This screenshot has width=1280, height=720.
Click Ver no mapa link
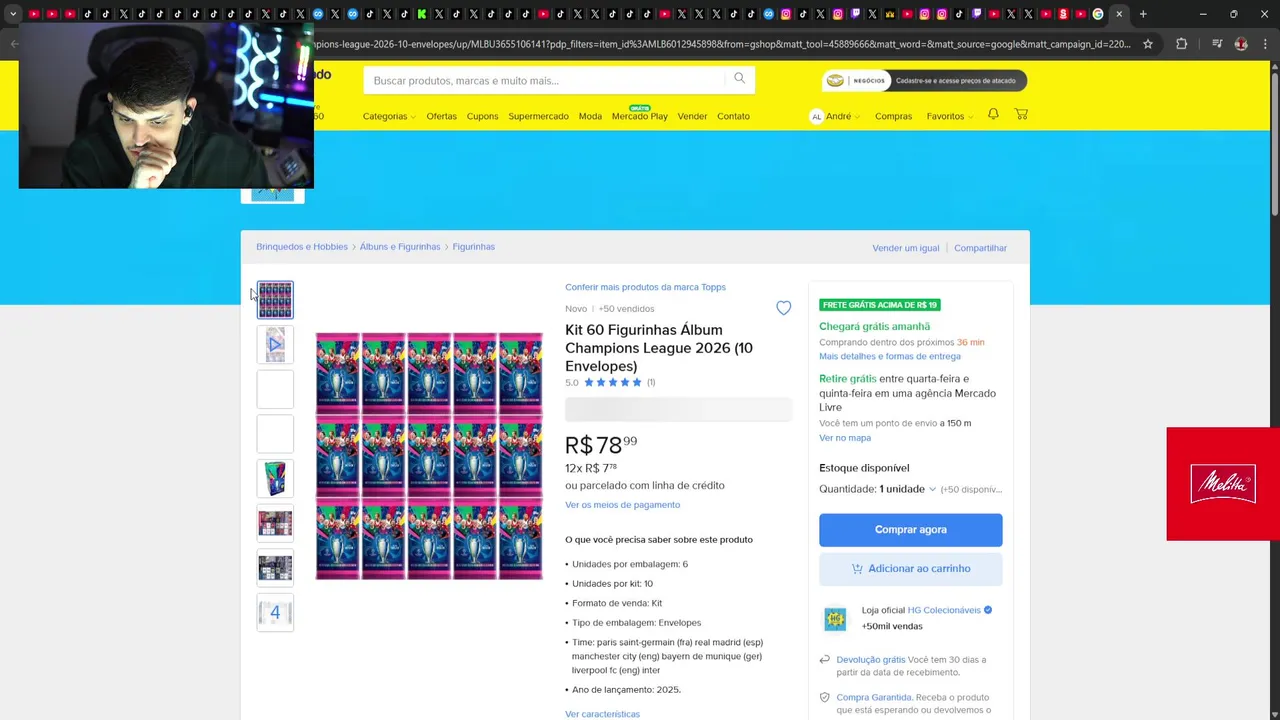coord(845,438)
